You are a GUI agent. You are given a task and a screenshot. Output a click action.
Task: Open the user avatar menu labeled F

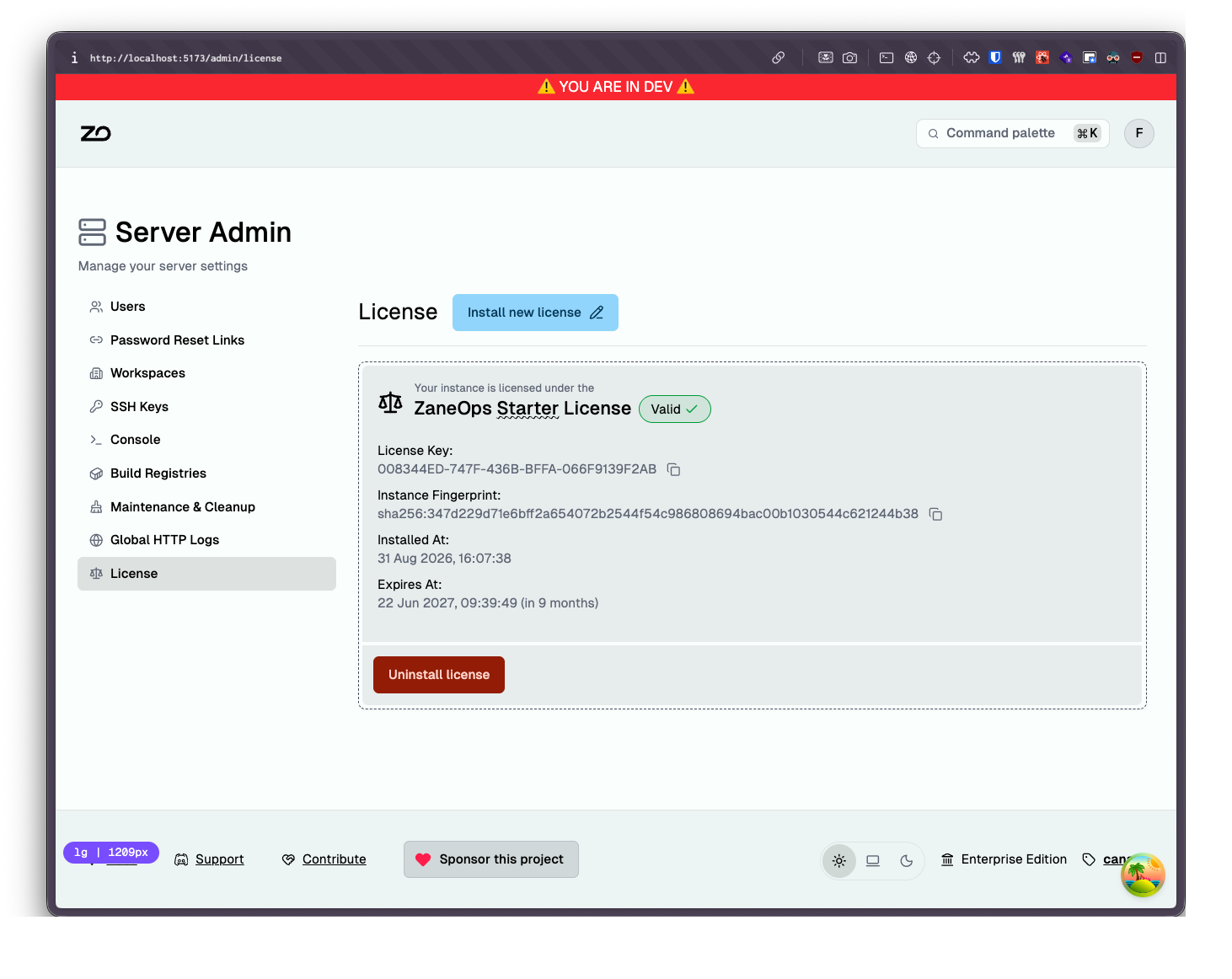(x=1138, y=133)
